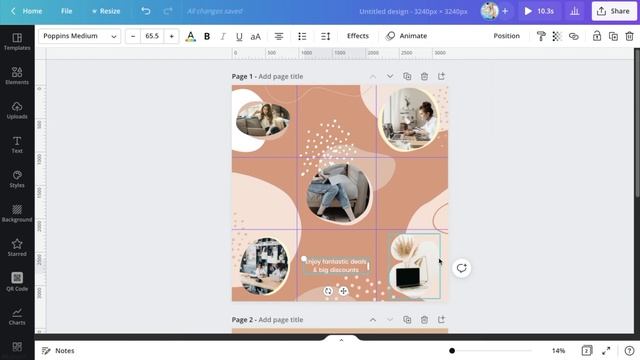The width and height of the screenshot is (640, 360).
Task: Click the duplicate icon in top toolbar
Action: click(613, 36)
